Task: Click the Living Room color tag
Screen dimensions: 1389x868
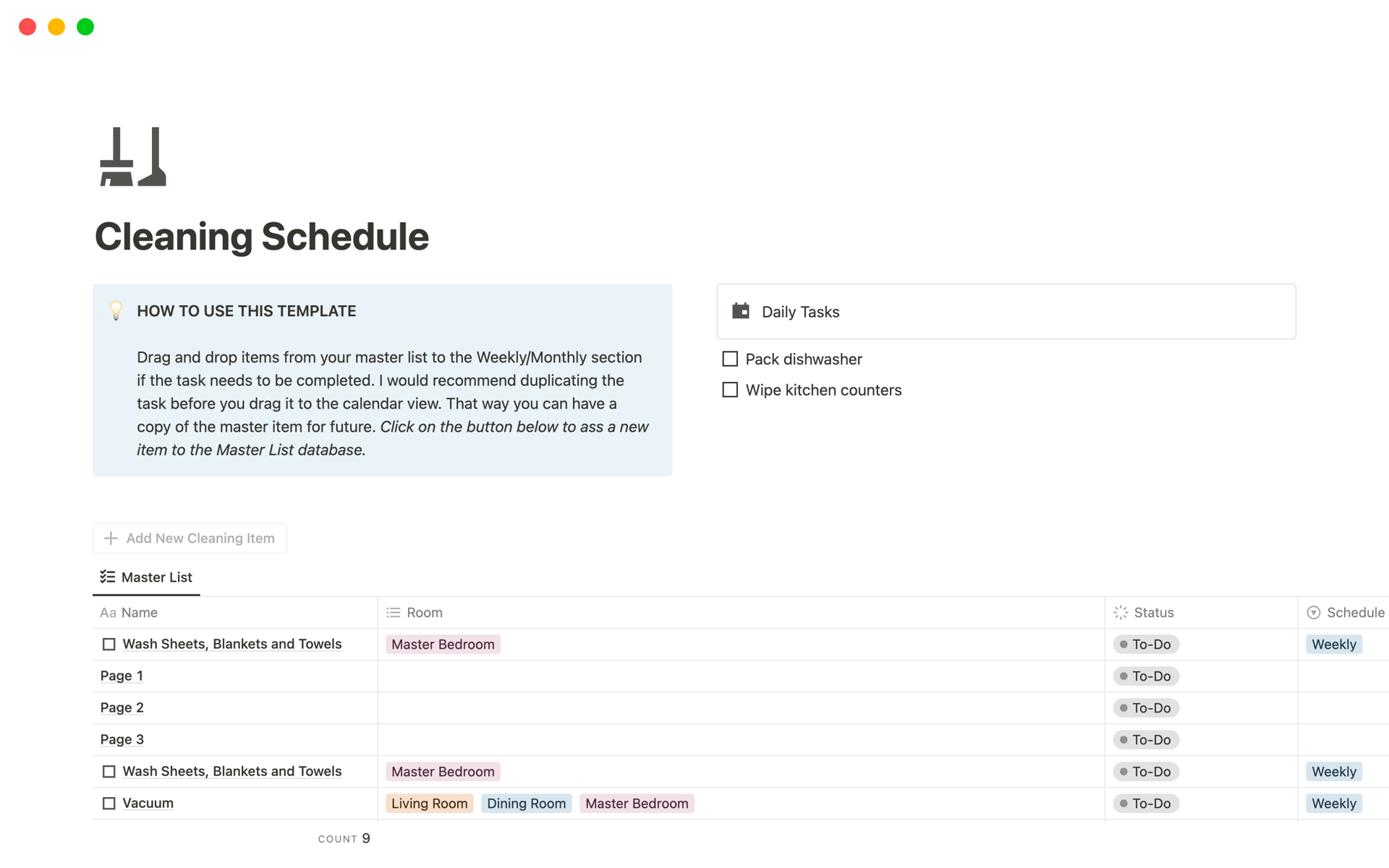Action: coord(429,803)
